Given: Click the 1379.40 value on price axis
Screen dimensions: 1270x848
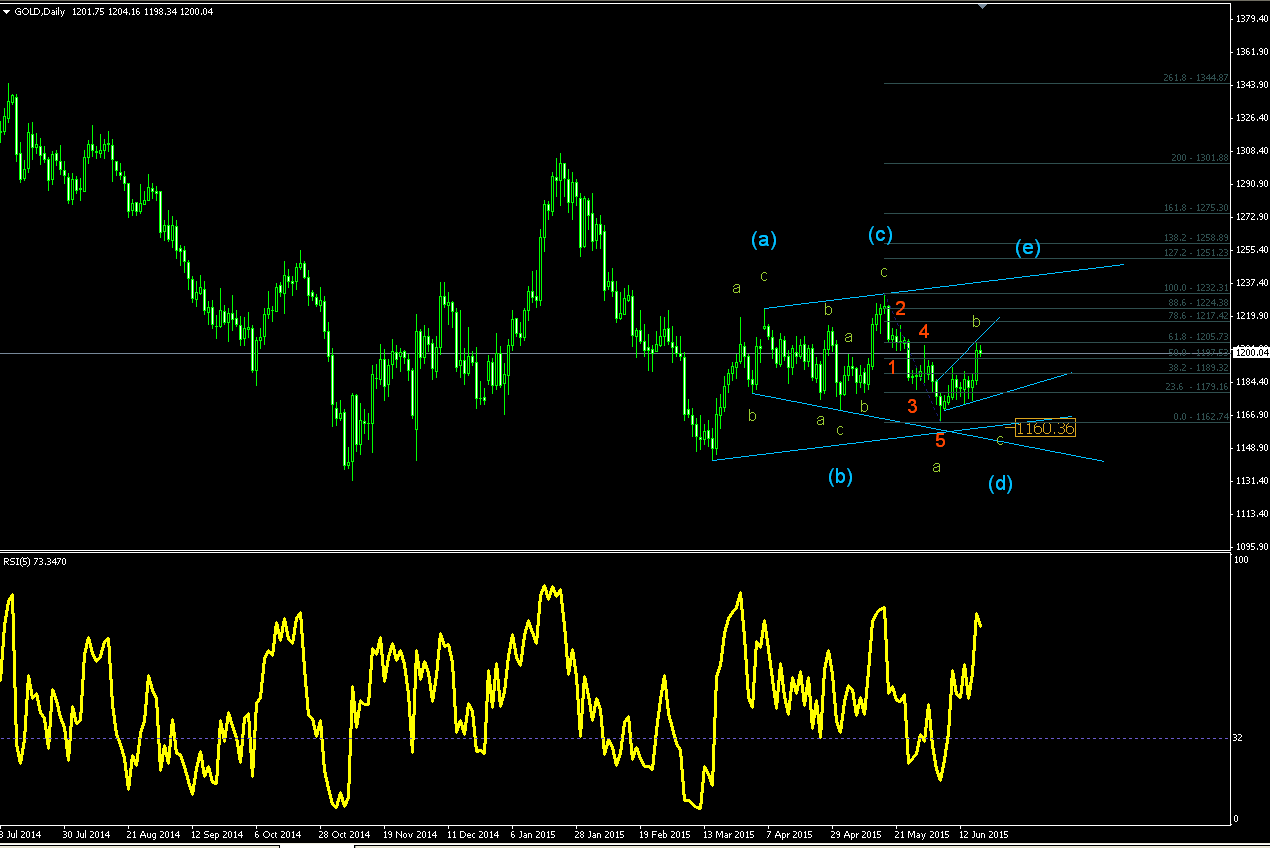Looking at the screenshot, I should (x=1251, y=19).
